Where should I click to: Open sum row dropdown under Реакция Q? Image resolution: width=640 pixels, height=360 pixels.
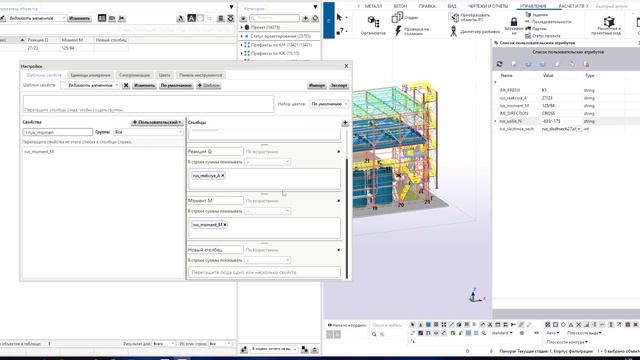pyautogui.click(x=267, y=162)
